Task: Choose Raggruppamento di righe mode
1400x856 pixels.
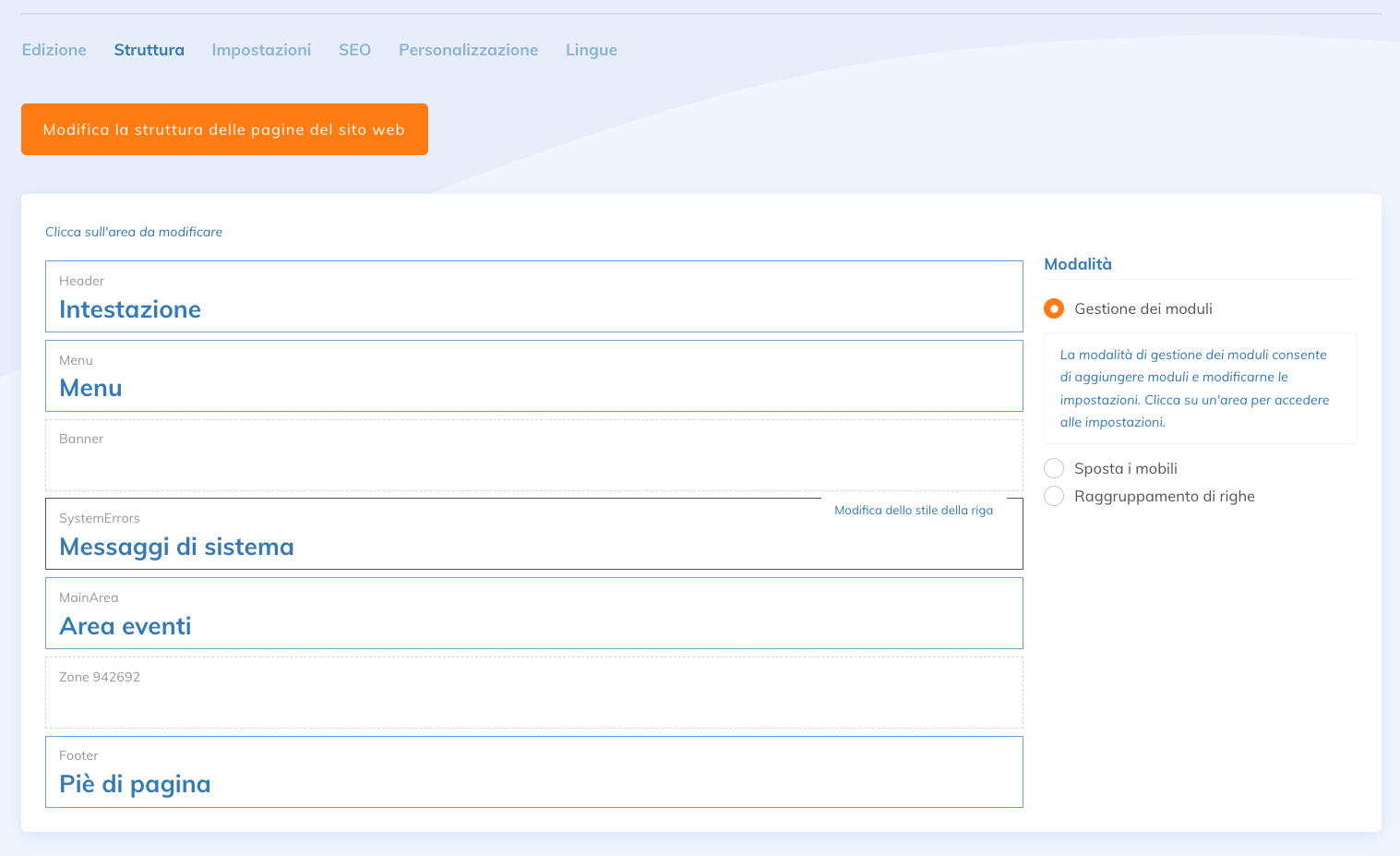Action: click(x=1054, y=496)
